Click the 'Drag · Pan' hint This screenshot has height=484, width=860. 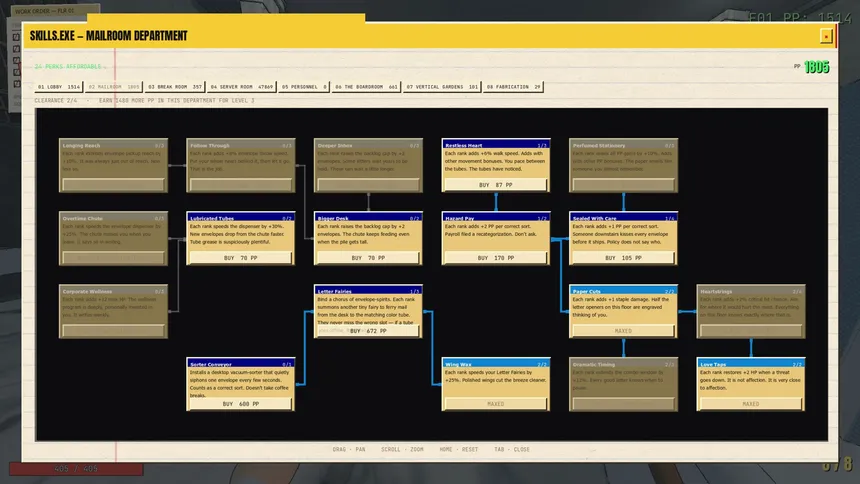click(349, 449)
